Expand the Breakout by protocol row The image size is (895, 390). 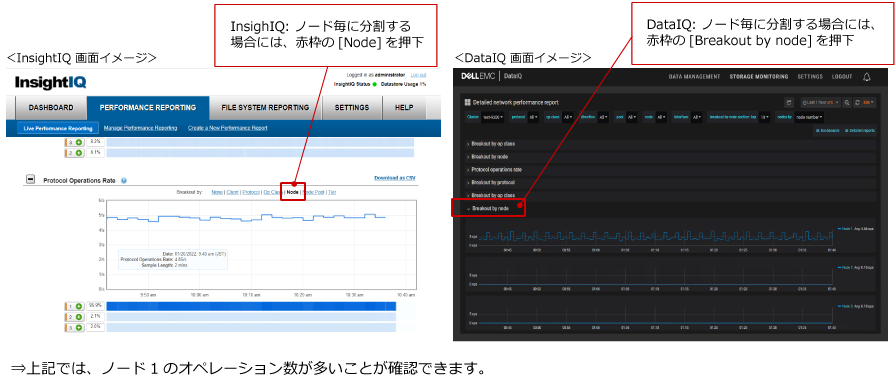[671, 183]
